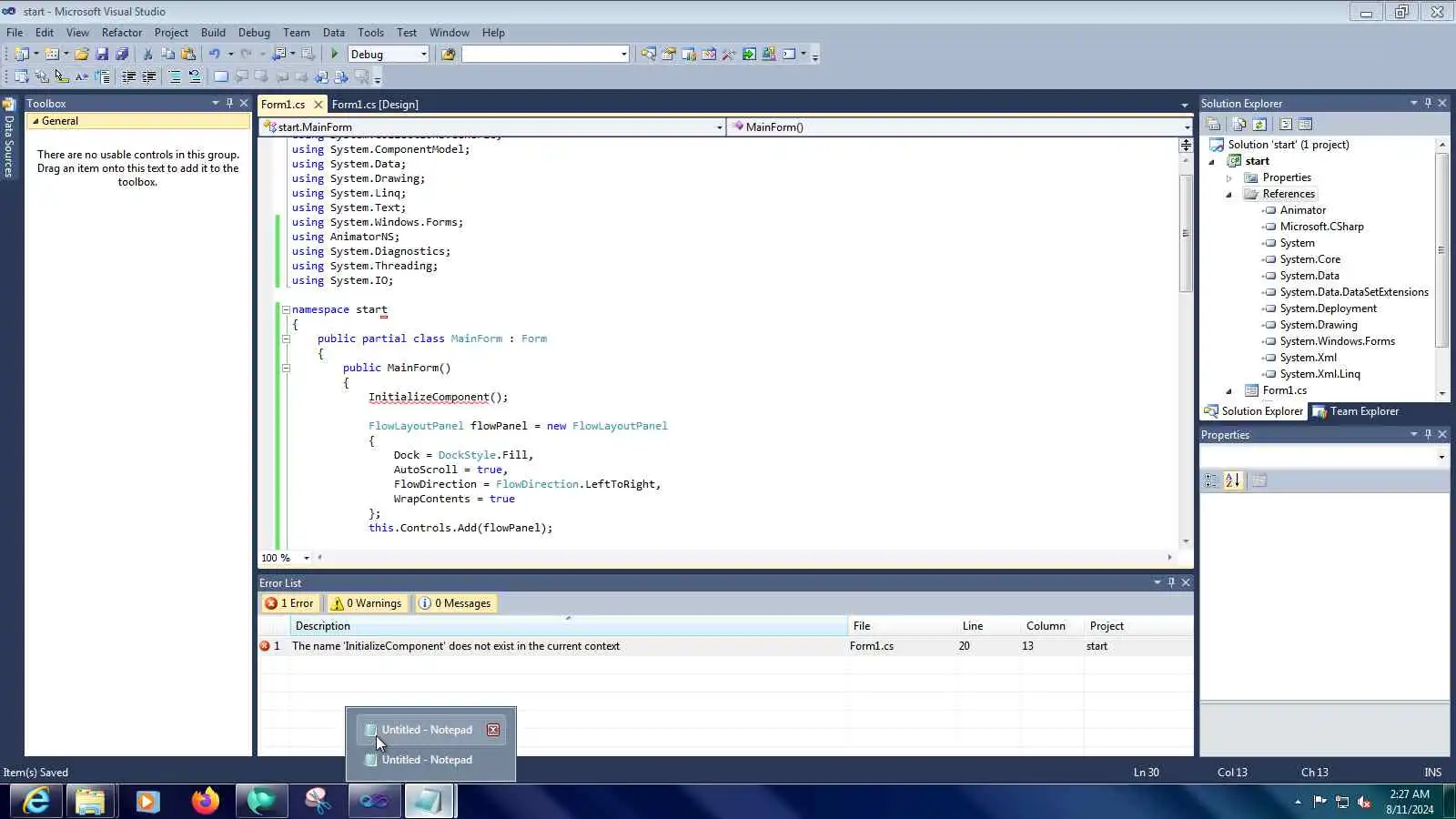Screen dimensions: 1456x819
Task: Sort the error list by Description column
Action: (x=569, y=626)
